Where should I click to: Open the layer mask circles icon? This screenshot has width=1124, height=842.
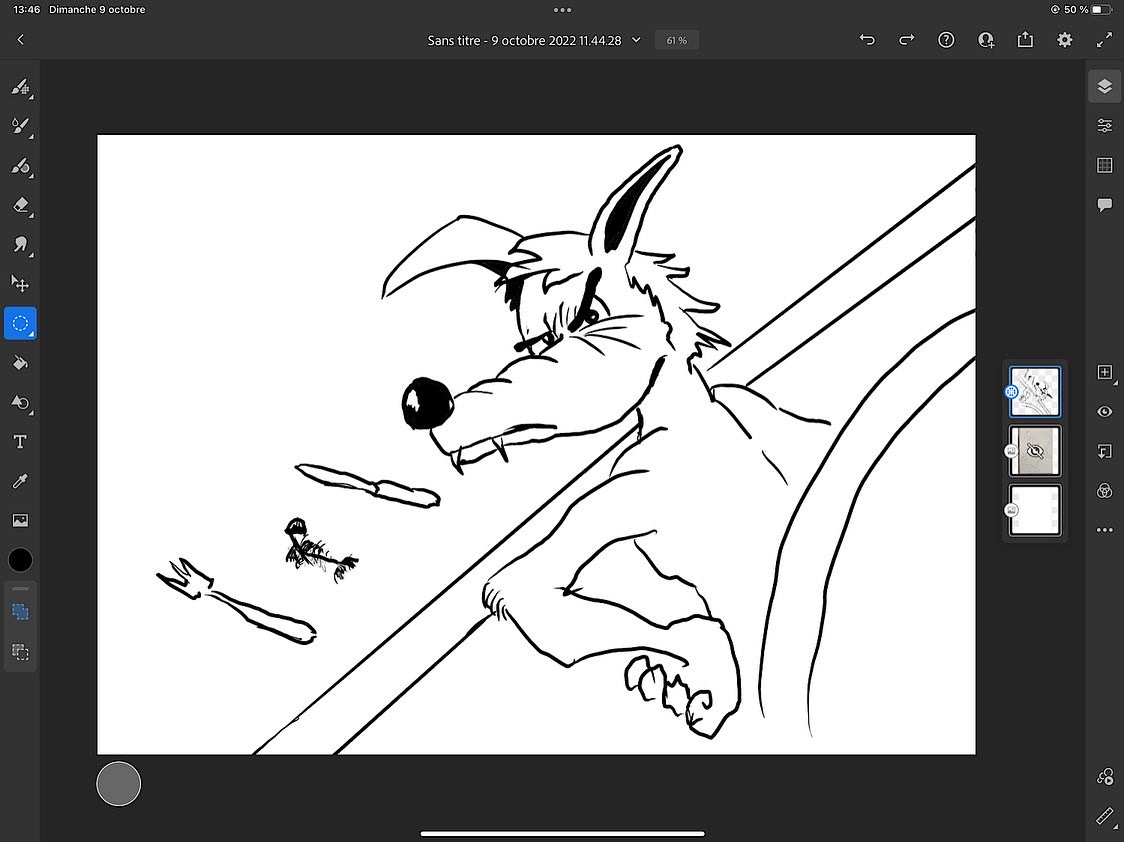click(x=1105, y=490)
